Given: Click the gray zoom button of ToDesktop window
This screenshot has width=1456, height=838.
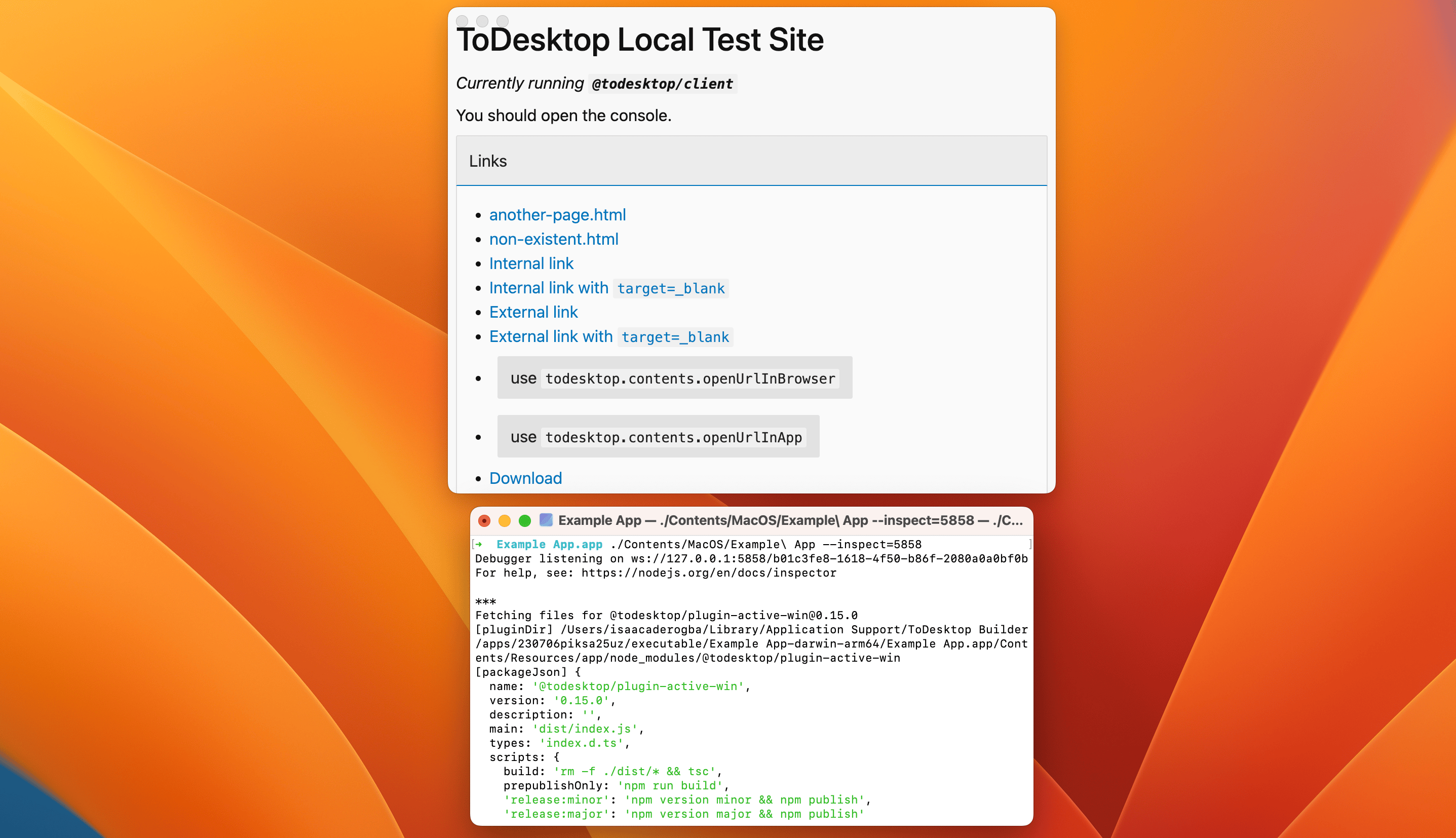Looking at the screenshot, I should [x=503, y=21].
